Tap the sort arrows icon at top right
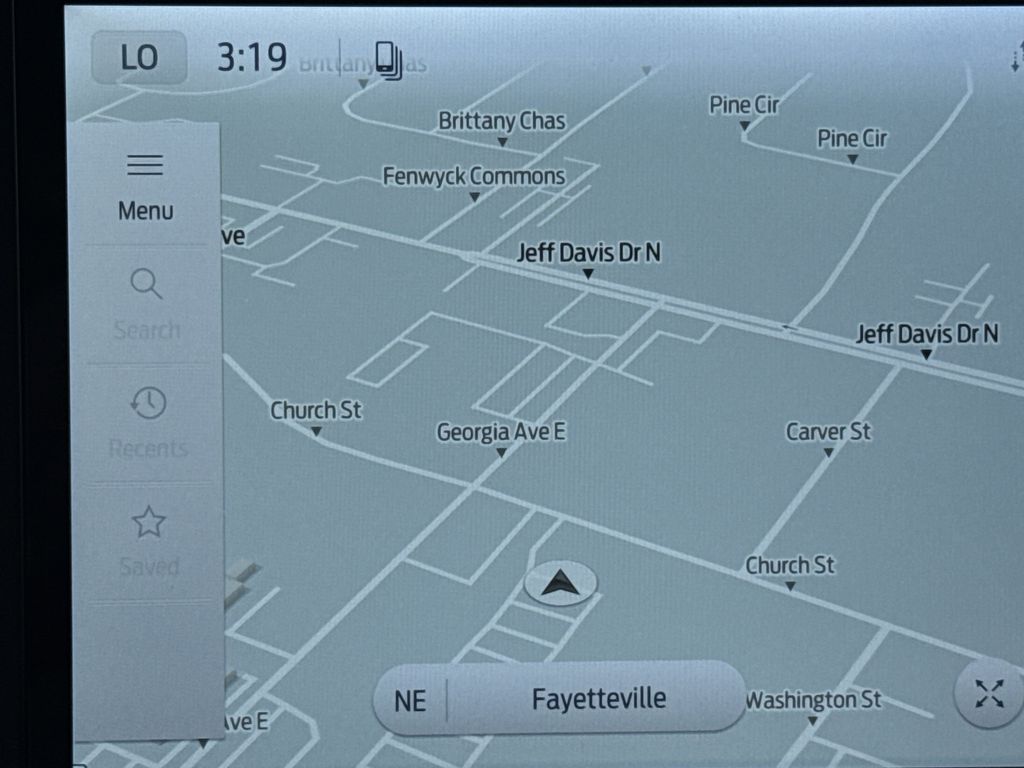The image size is (1024, 768). pos(1016,57)
